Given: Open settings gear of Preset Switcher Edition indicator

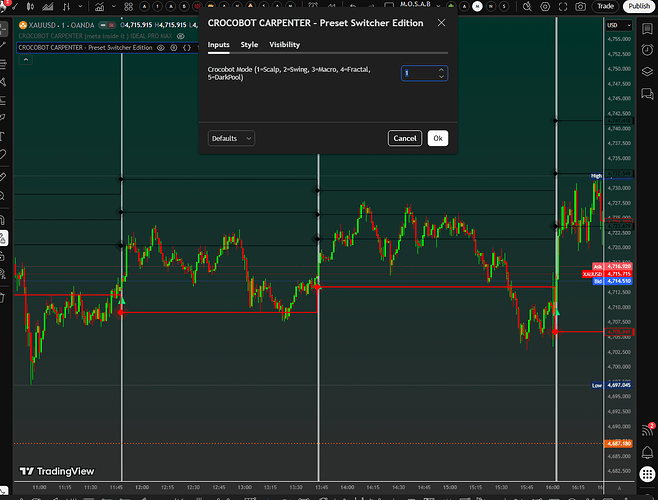Looking at the screenshot, I should point(174,48).
